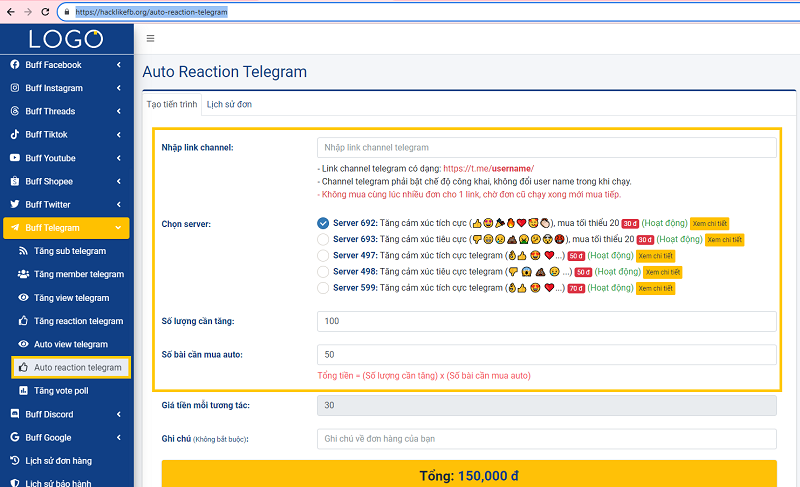Click the Threads icon beside Buff Threads
This screenshot has width=800, height=487.
pos(15,111)
